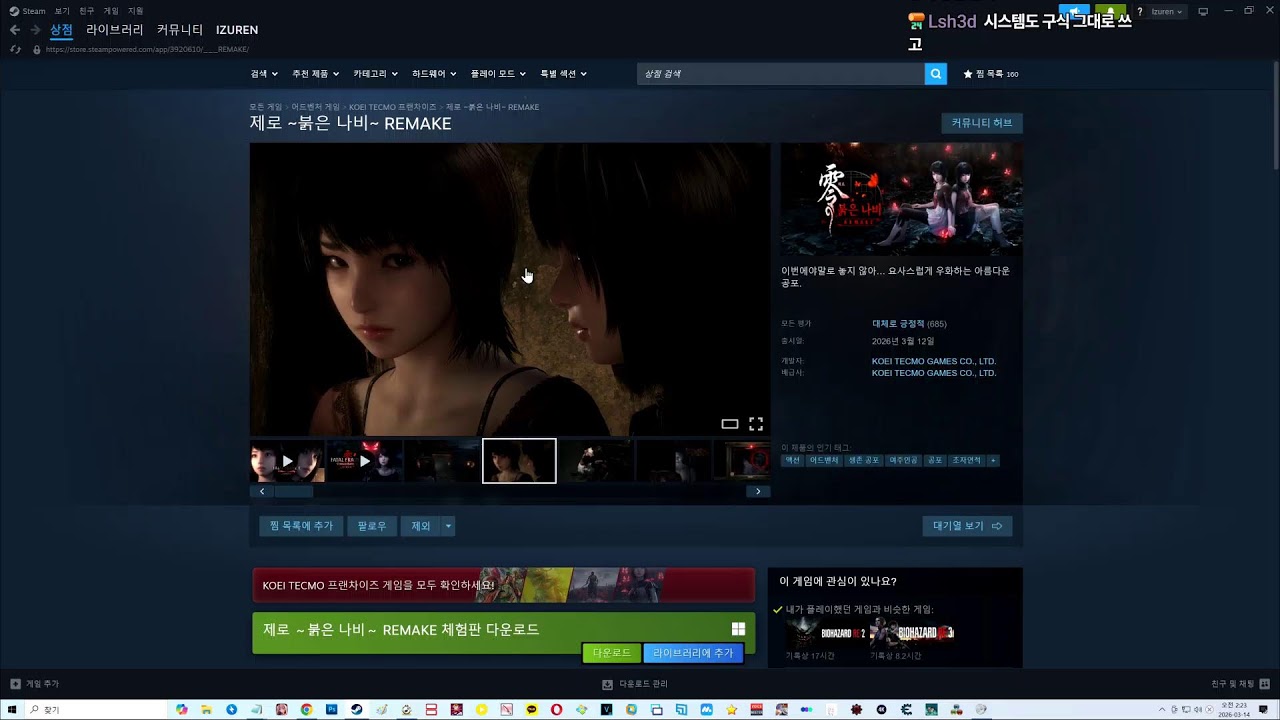This screenshot has height=720, width=1280.
Task: Open the IZUREN profile tab
Action: [237, 30]
